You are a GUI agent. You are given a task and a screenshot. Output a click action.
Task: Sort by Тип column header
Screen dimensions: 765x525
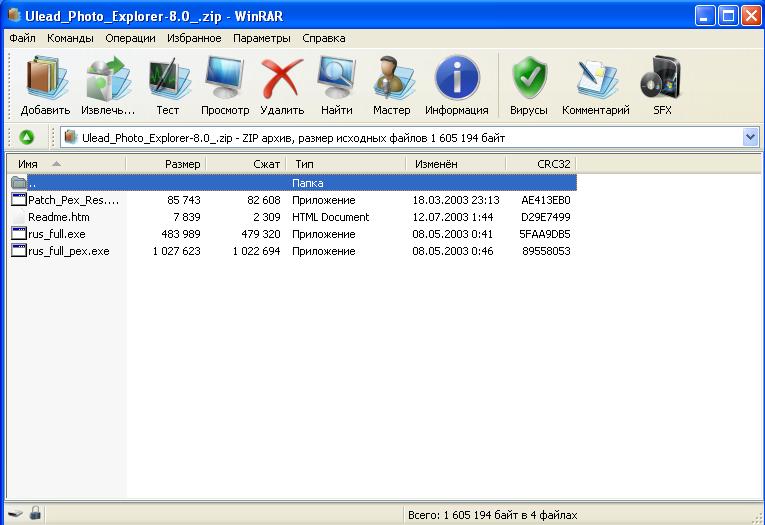pos(346,164)
